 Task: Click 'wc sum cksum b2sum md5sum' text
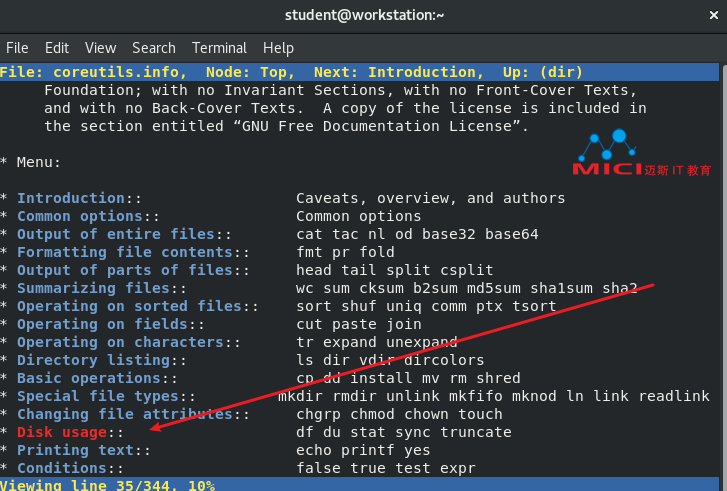coord(408,288)
